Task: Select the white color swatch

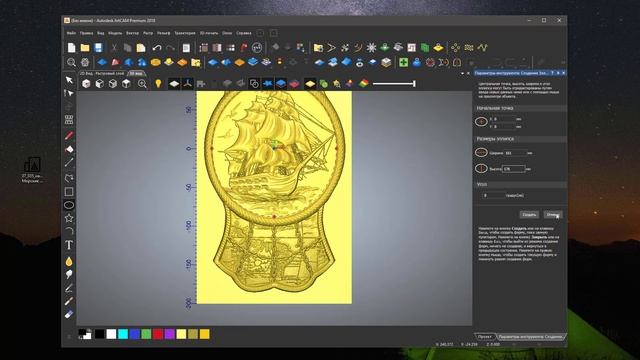Action: [x=111, y=334]
